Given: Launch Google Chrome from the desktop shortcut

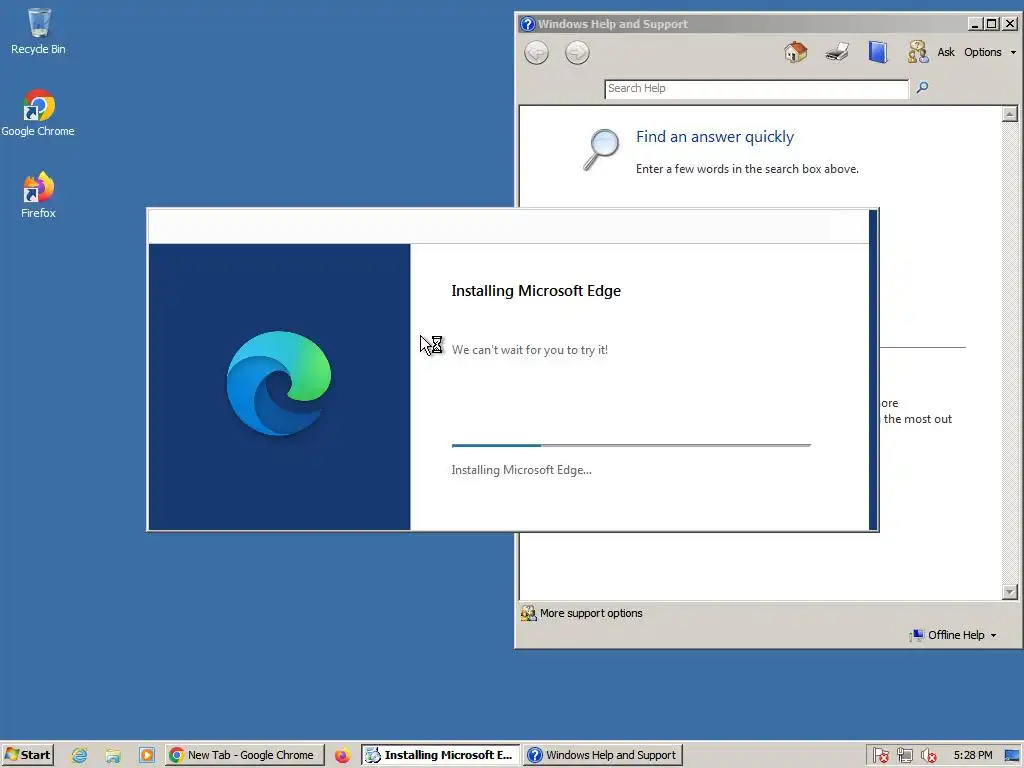Looking at the screenshot, I should tap(38, 113).
